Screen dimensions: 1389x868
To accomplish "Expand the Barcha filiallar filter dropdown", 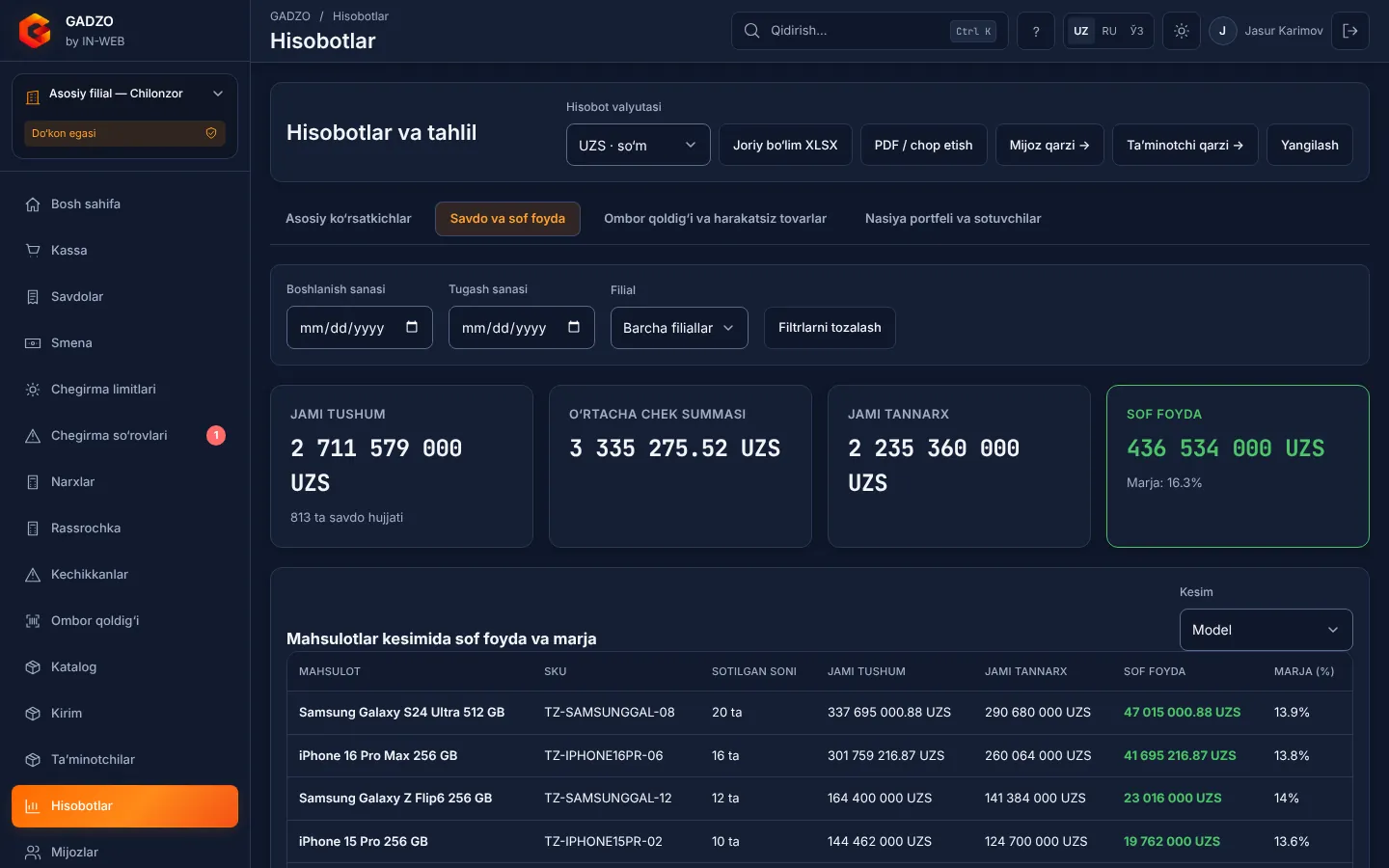I will tap(679, 328).
